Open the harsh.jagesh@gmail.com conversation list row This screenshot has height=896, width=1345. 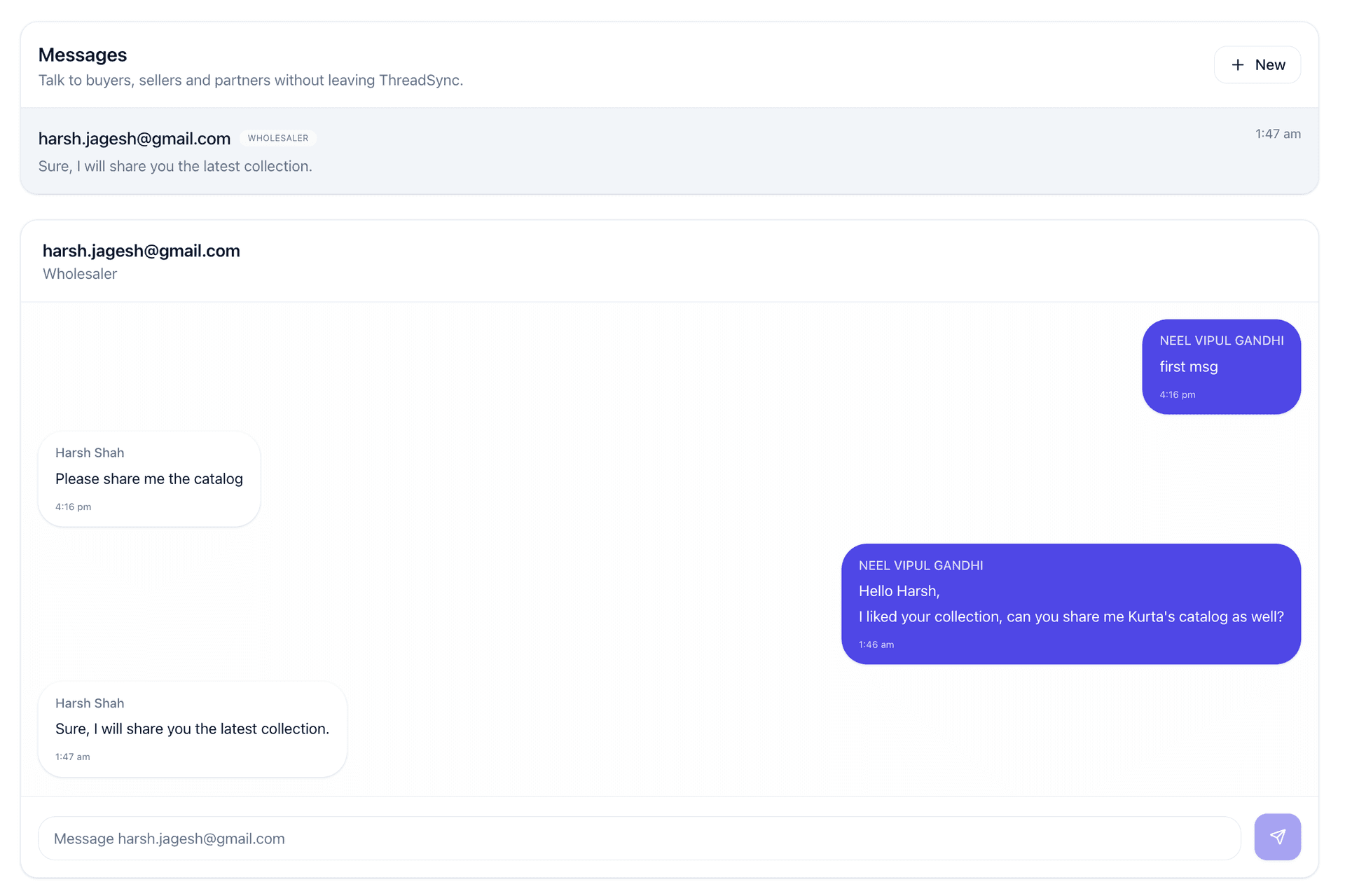tap(670, 151)
